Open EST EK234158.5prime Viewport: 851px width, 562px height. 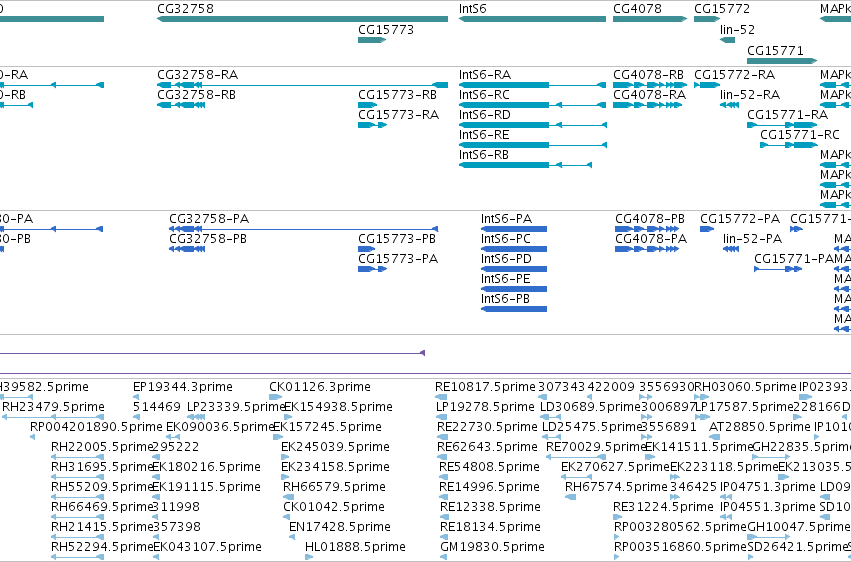tap(335, 468)
